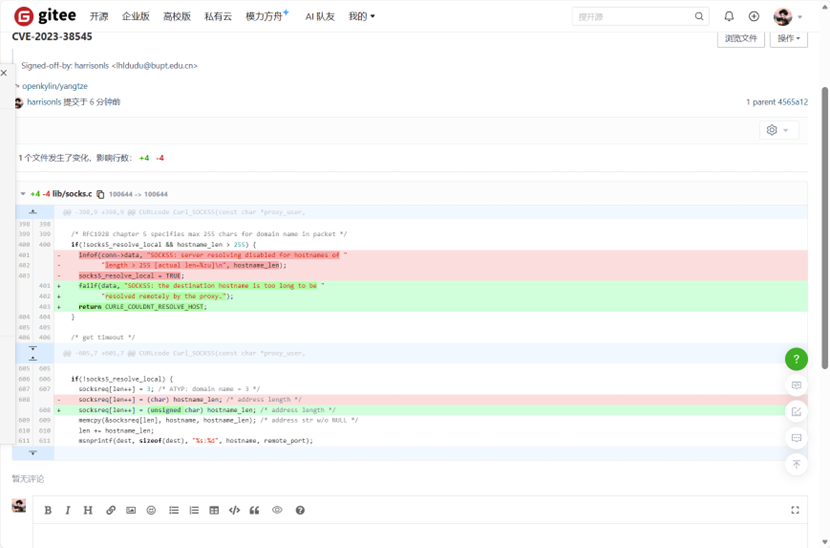Expand the 我的 menu in the navbar
Screen dimensions: 830x548
pos(361,16)
